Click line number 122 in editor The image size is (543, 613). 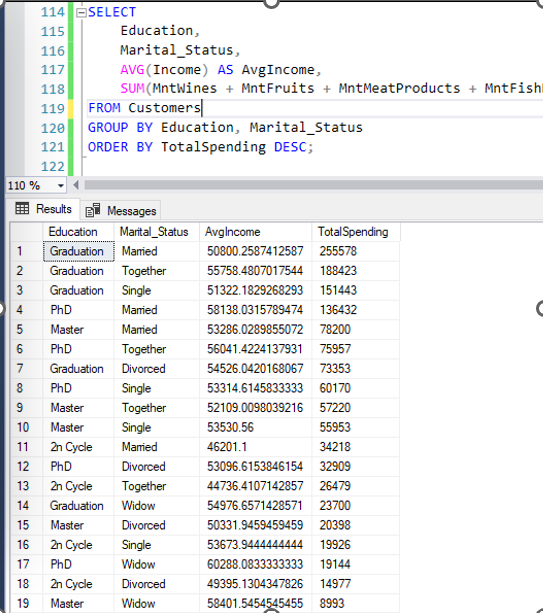(x=52, y=167)
